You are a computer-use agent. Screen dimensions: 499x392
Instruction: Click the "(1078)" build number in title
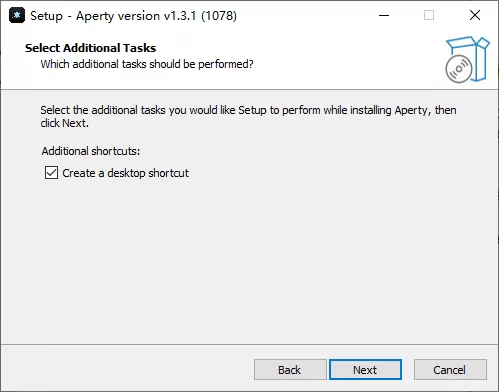coord(219,16)
